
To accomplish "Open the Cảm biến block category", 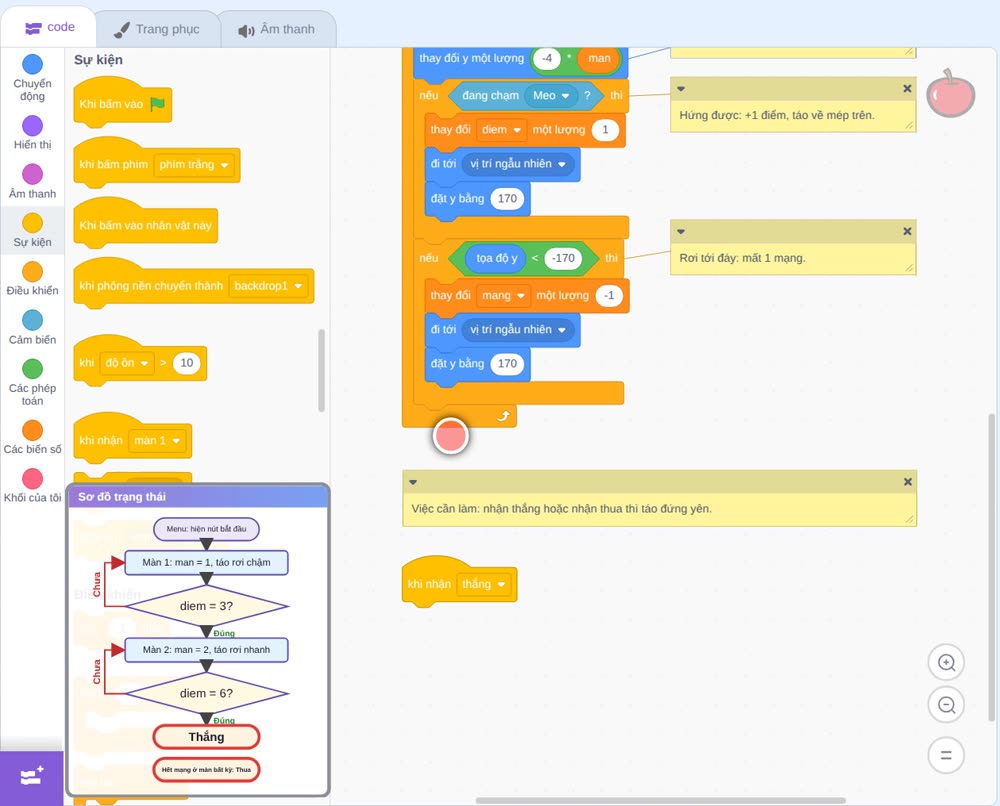I will (32, 327).
